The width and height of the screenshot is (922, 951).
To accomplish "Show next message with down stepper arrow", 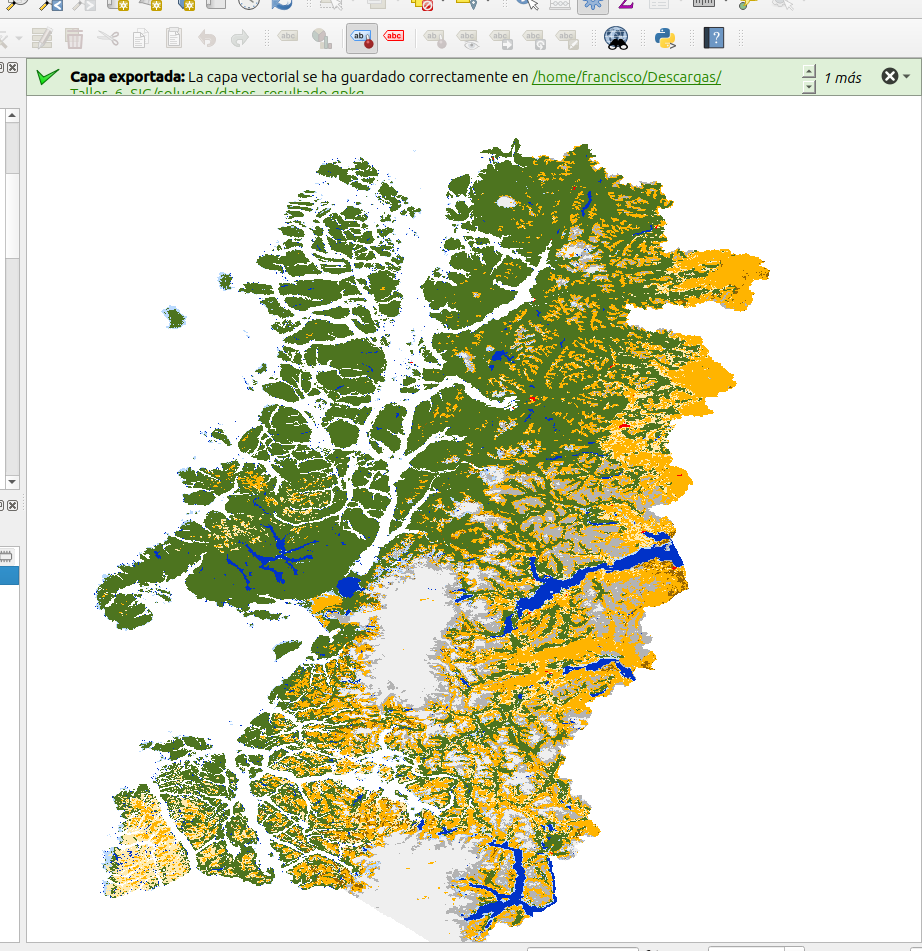I will coord(809,86).
